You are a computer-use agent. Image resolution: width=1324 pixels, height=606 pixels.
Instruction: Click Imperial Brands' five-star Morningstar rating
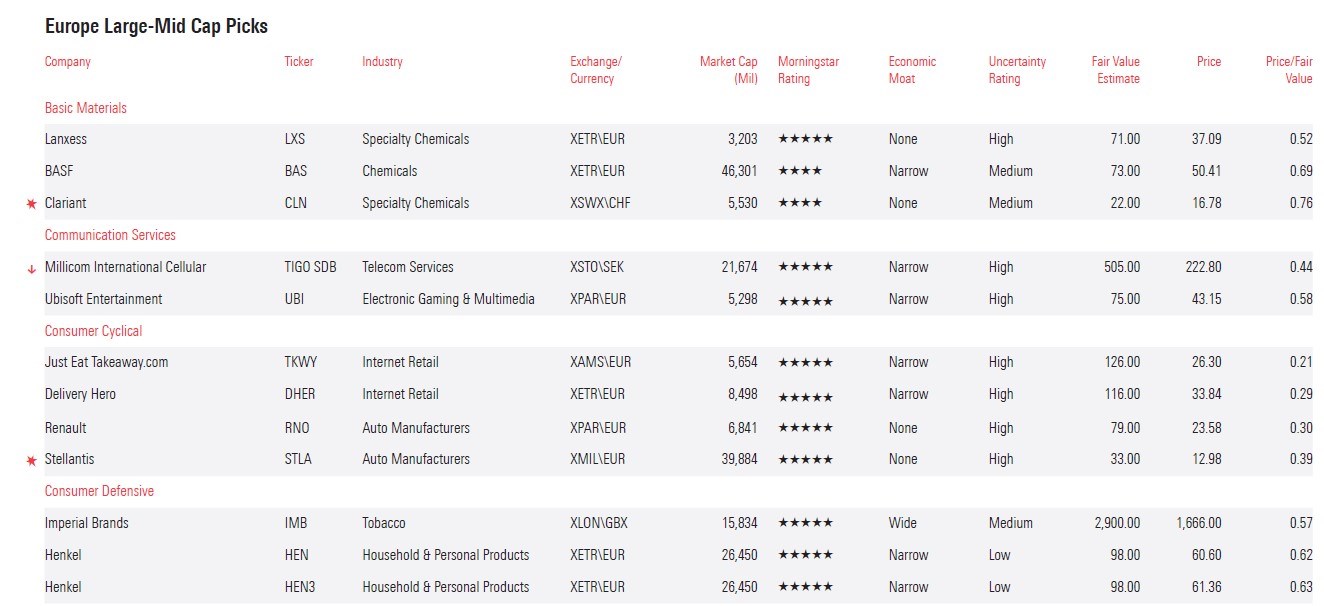pos(805,523)
